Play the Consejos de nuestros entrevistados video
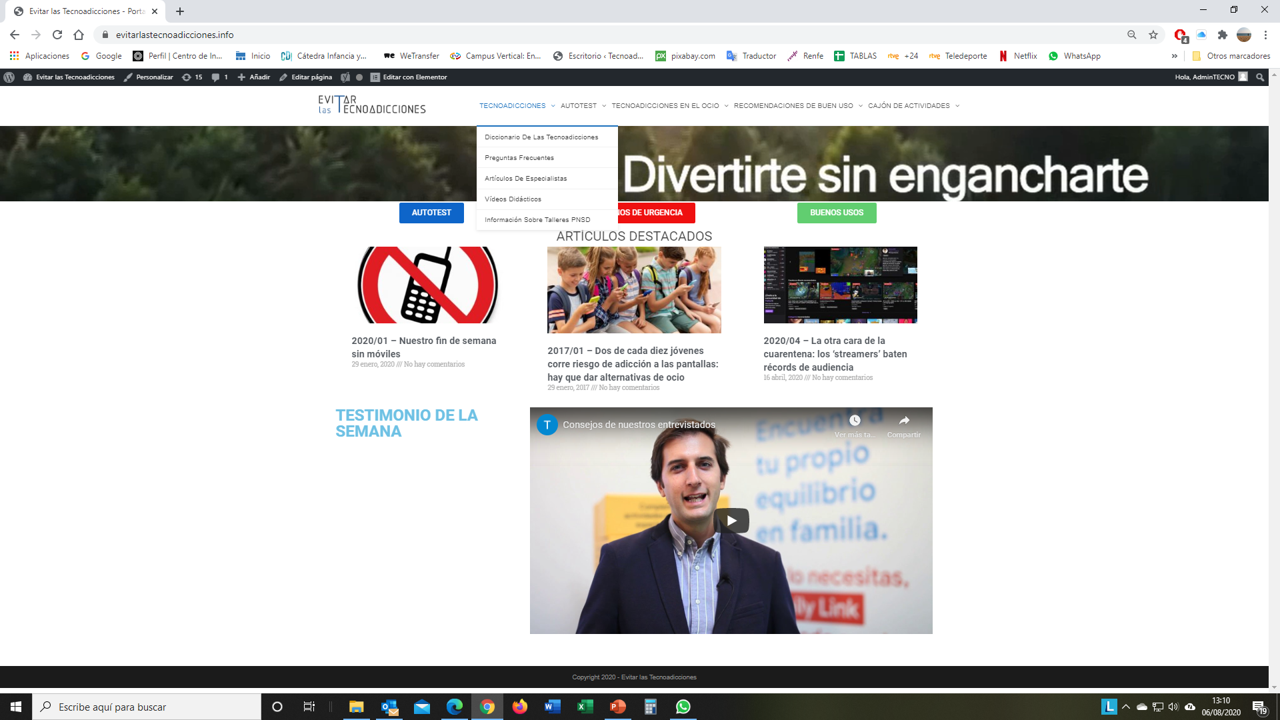The height and width of the screenshot is (720, 1280). coord(731,520)
